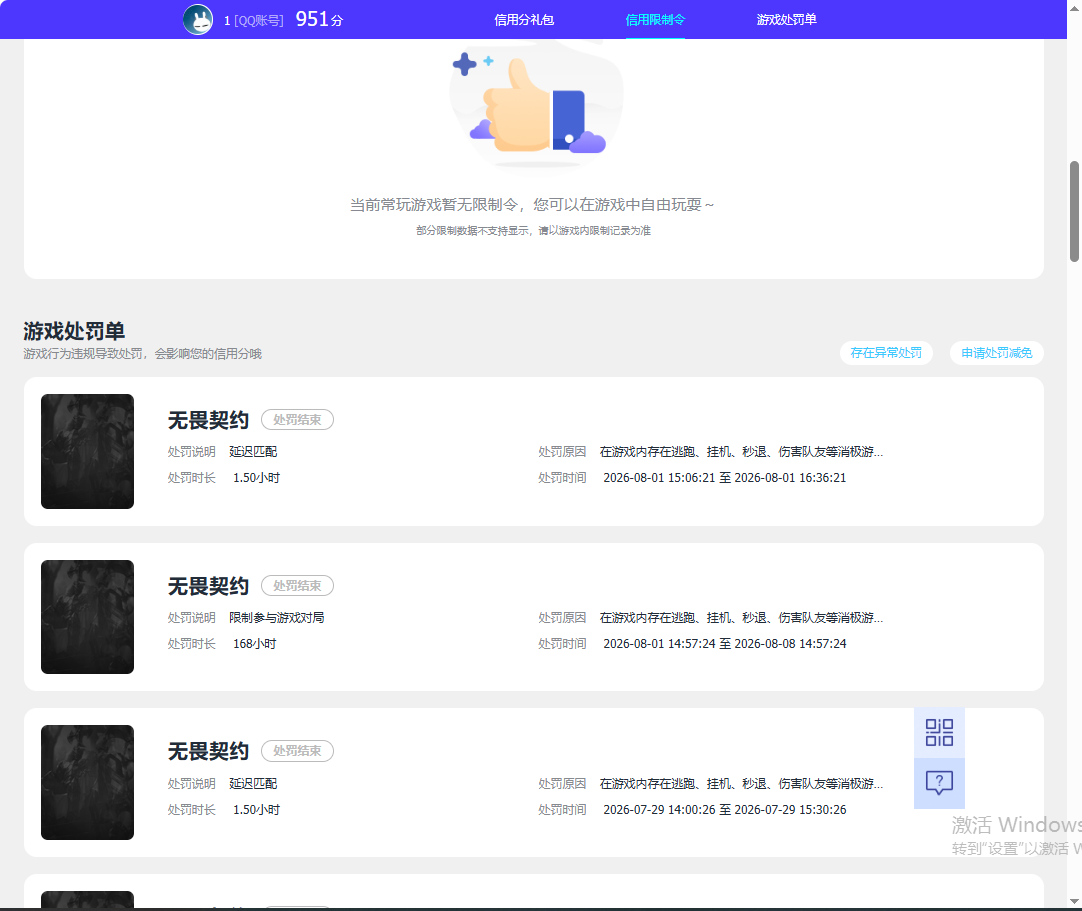Click game thumbnail dated 2026-08-01 15:06:21
Image resolution: width=1082 pixels, height=911 pixels.
[88, 451]
